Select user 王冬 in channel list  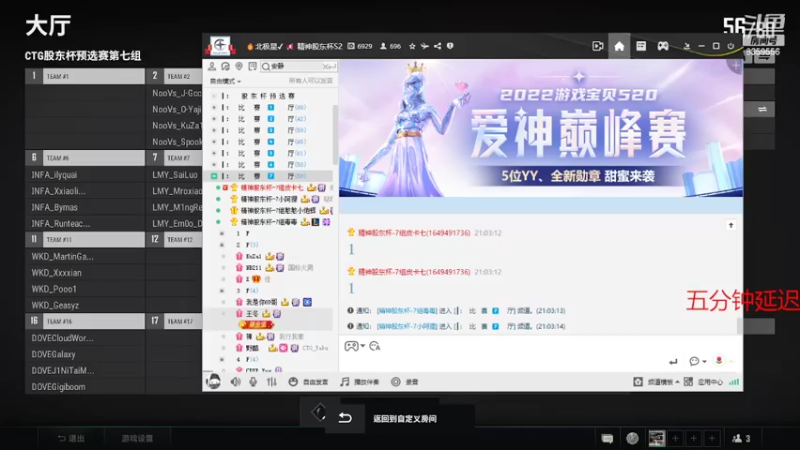click(252, 314)
